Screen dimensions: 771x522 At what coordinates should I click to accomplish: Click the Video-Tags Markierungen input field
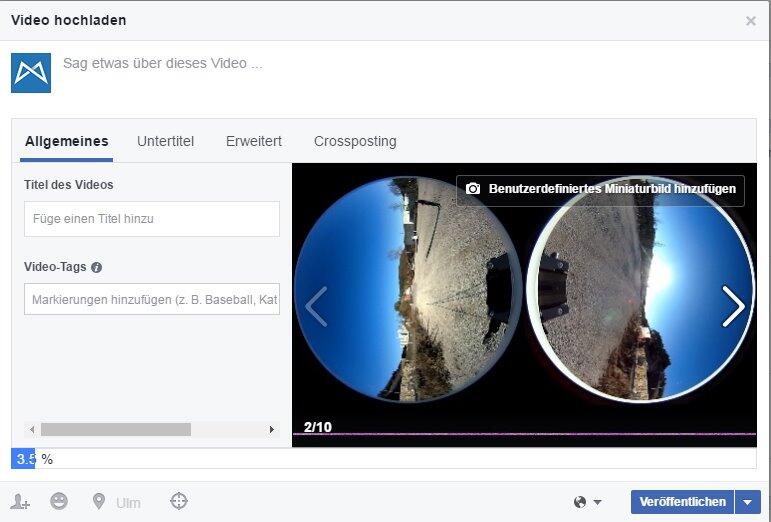tap(152, 299)
